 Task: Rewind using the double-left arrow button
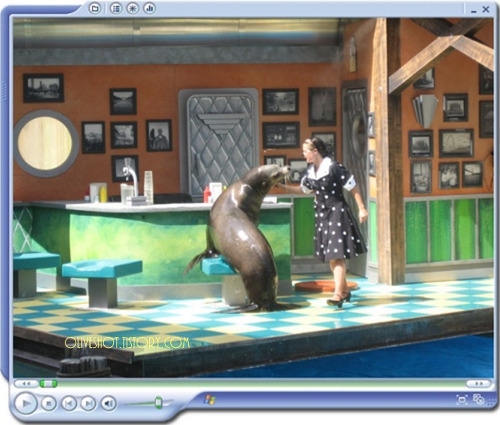point(26,384)
